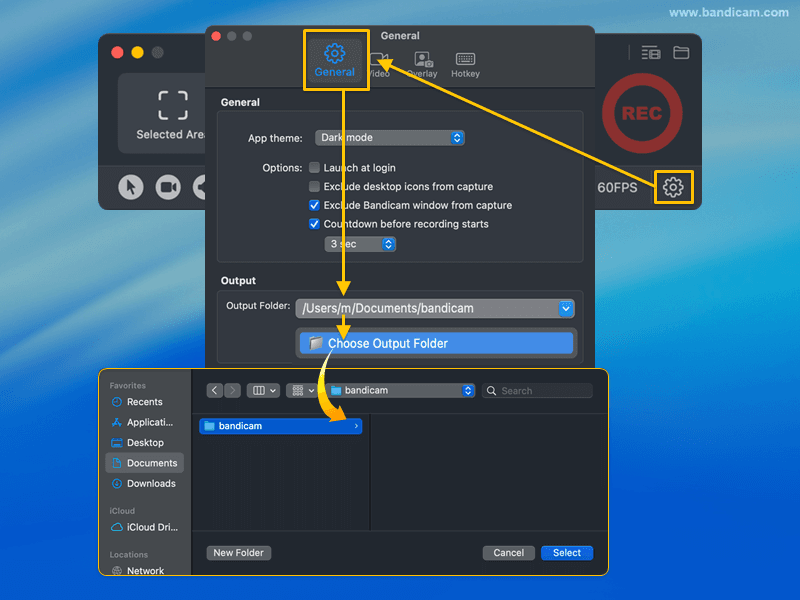
Task: Select Documents in the sidebar
Action: [x=146, y=462]
